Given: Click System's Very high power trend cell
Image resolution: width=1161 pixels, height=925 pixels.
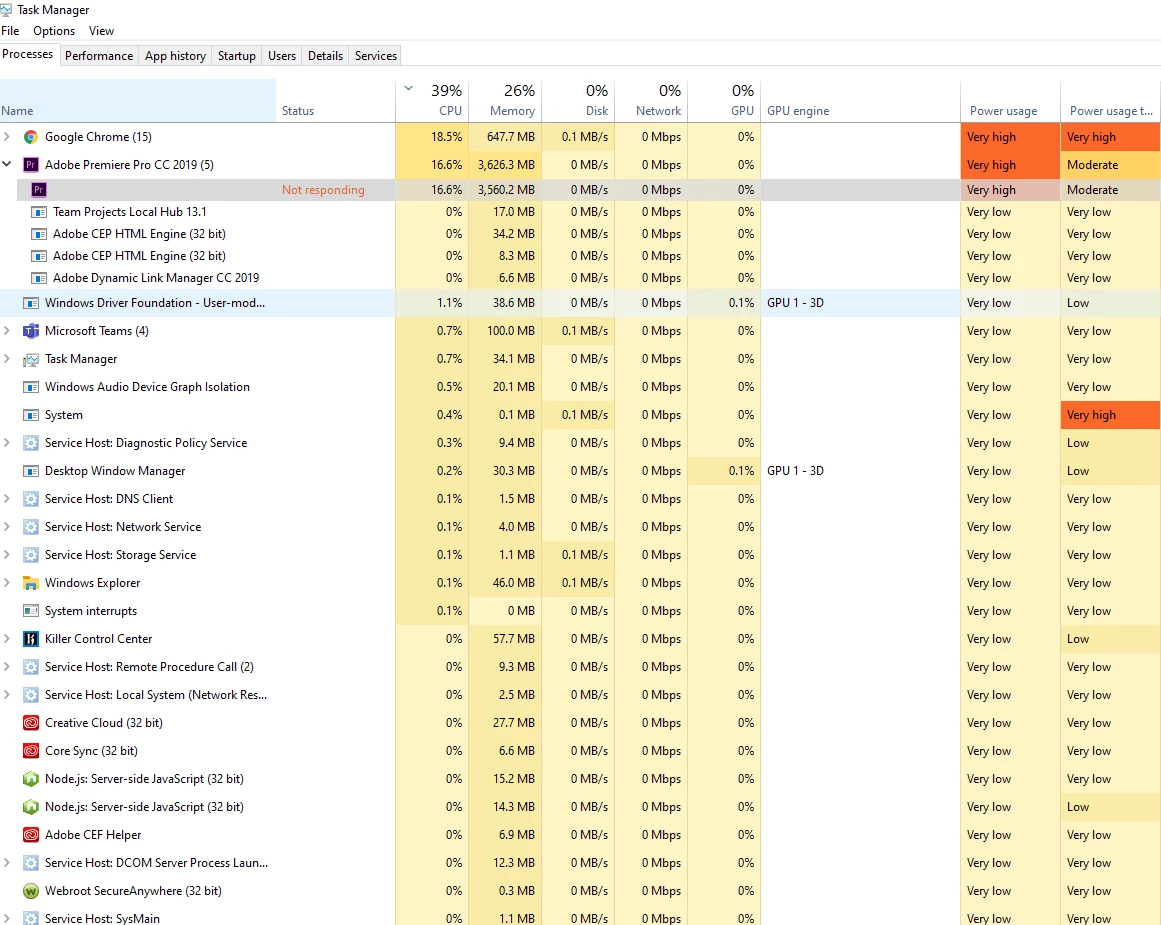Looking at the screenshot, I should (1111, 415).
